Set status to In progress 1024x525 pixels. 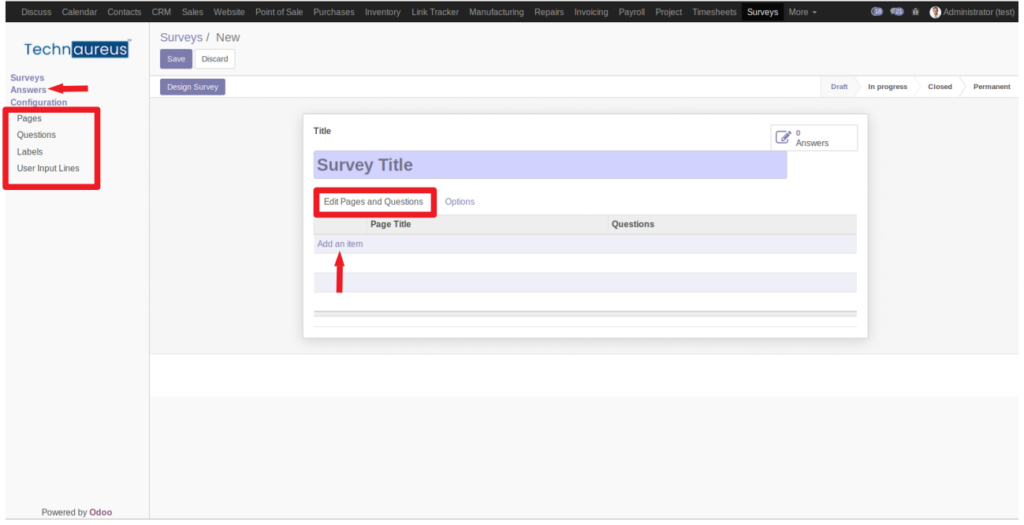click(x=887, y=87)
